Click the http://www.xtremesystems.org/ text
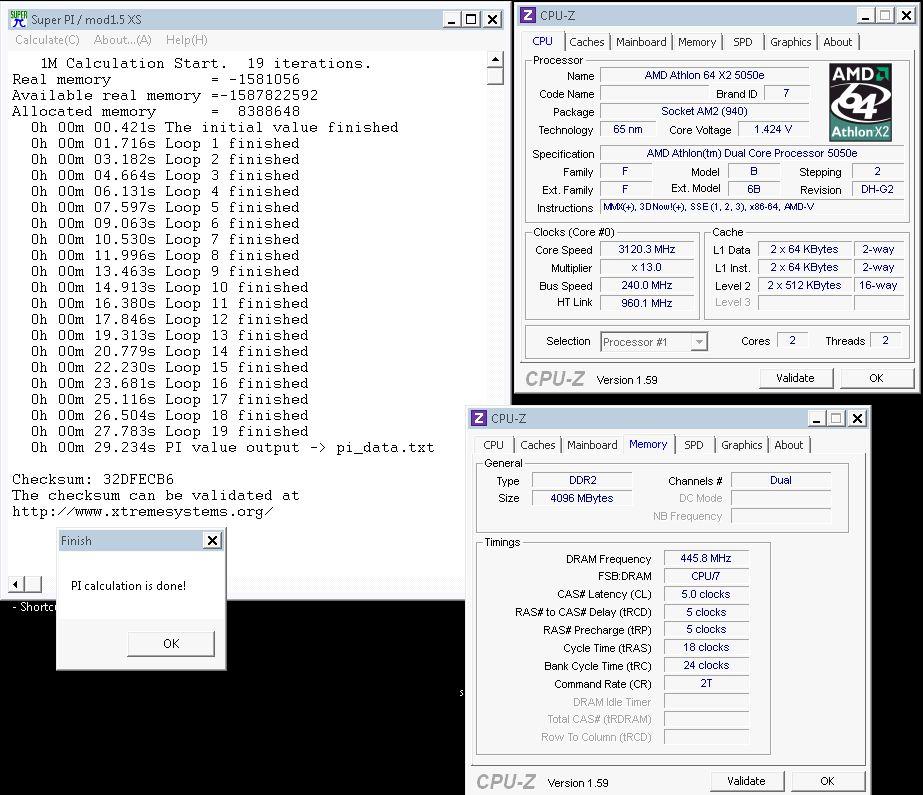 click(x=142, y=511)
